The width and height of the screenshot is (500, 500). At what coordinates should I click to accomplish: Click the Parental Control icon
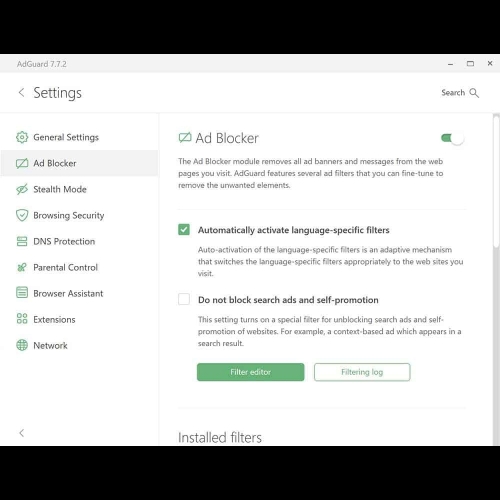click(22, 267)
